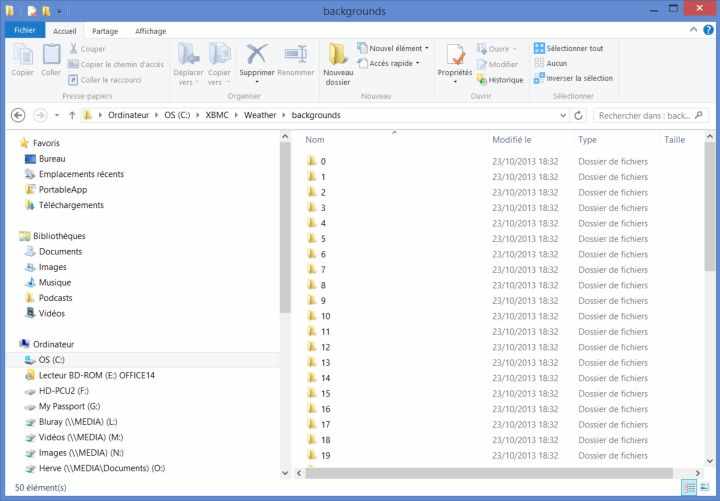Image resolution: width=720 pixels, height=501 pixels.
Task: Create a new folder with Nouveau dossier
Action: point(338,55)
